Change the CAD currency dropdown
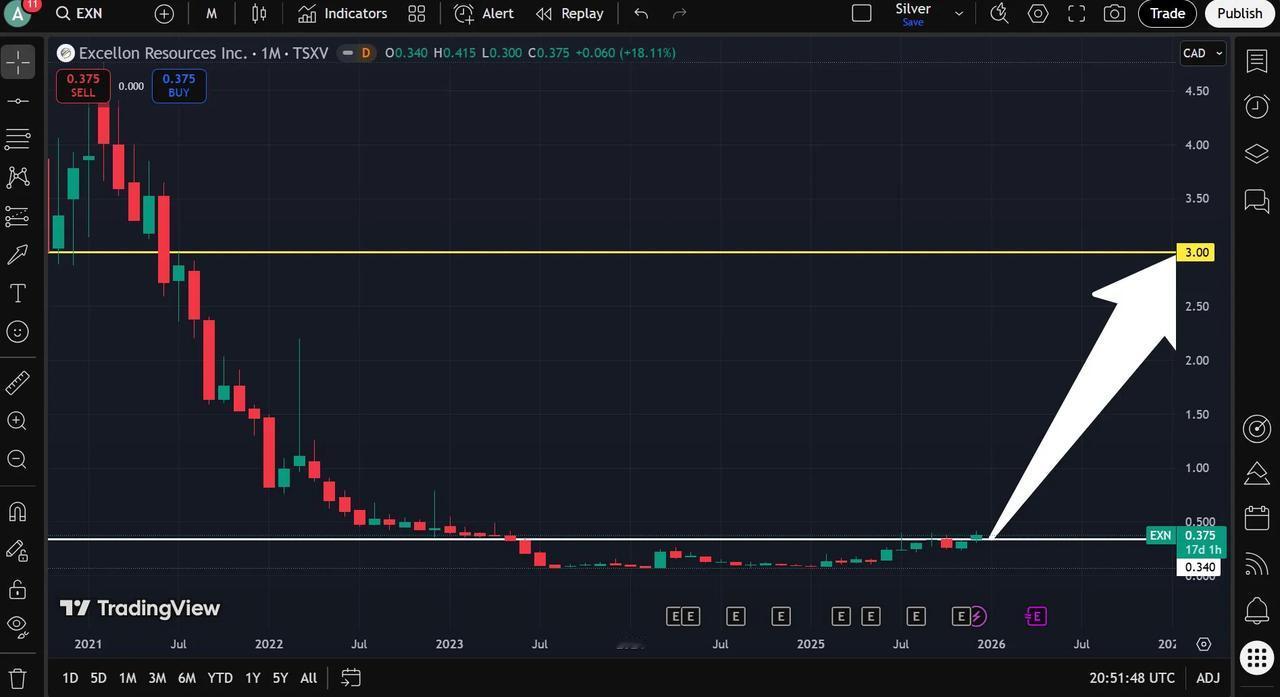This screenshot has height=697, width=1280. pos(1203,53)
